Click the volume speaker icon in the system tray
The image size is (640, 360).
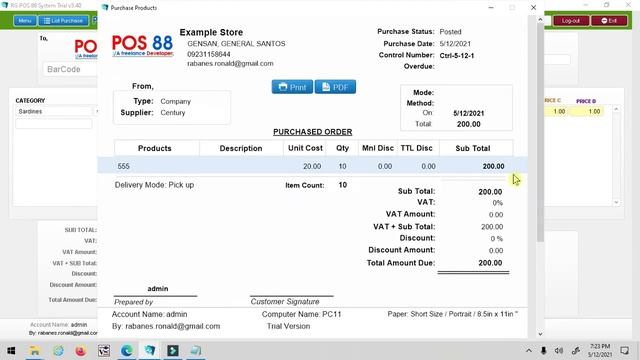559,351
